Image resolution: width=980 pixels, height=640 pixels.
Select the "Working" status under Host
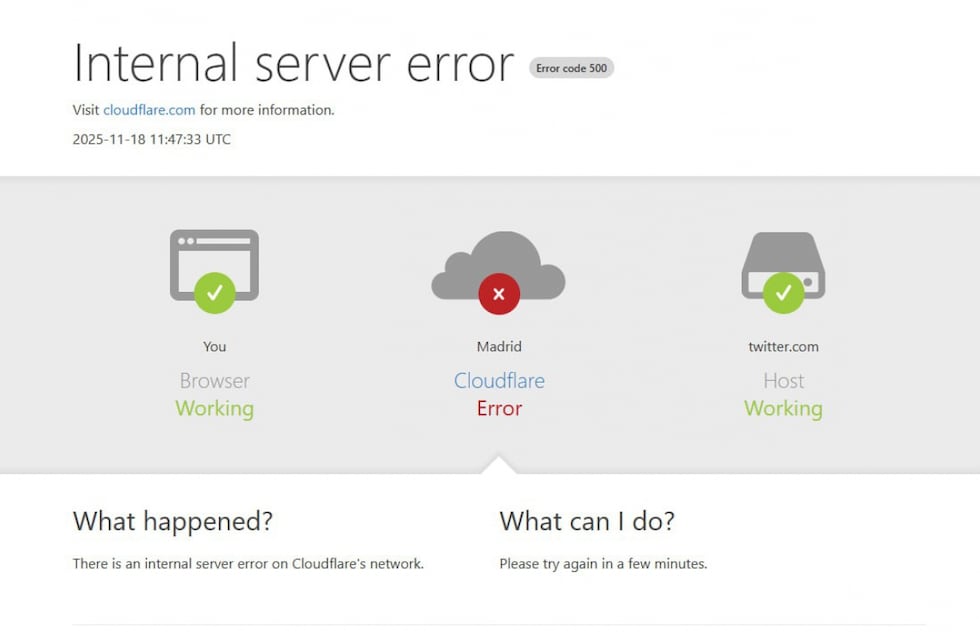[784, 408]
